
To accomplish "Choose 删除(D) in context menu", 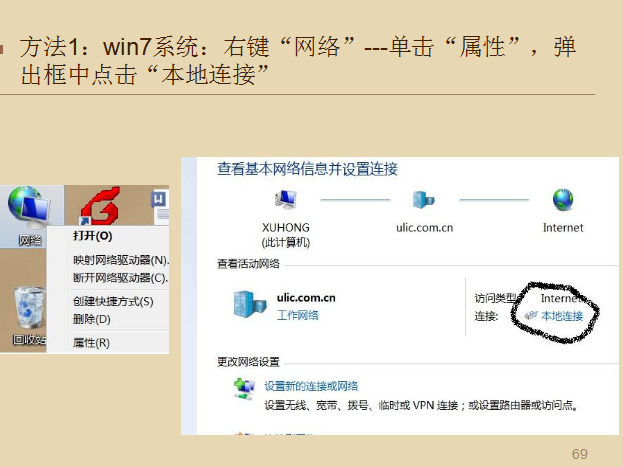I will coord(92,319).
